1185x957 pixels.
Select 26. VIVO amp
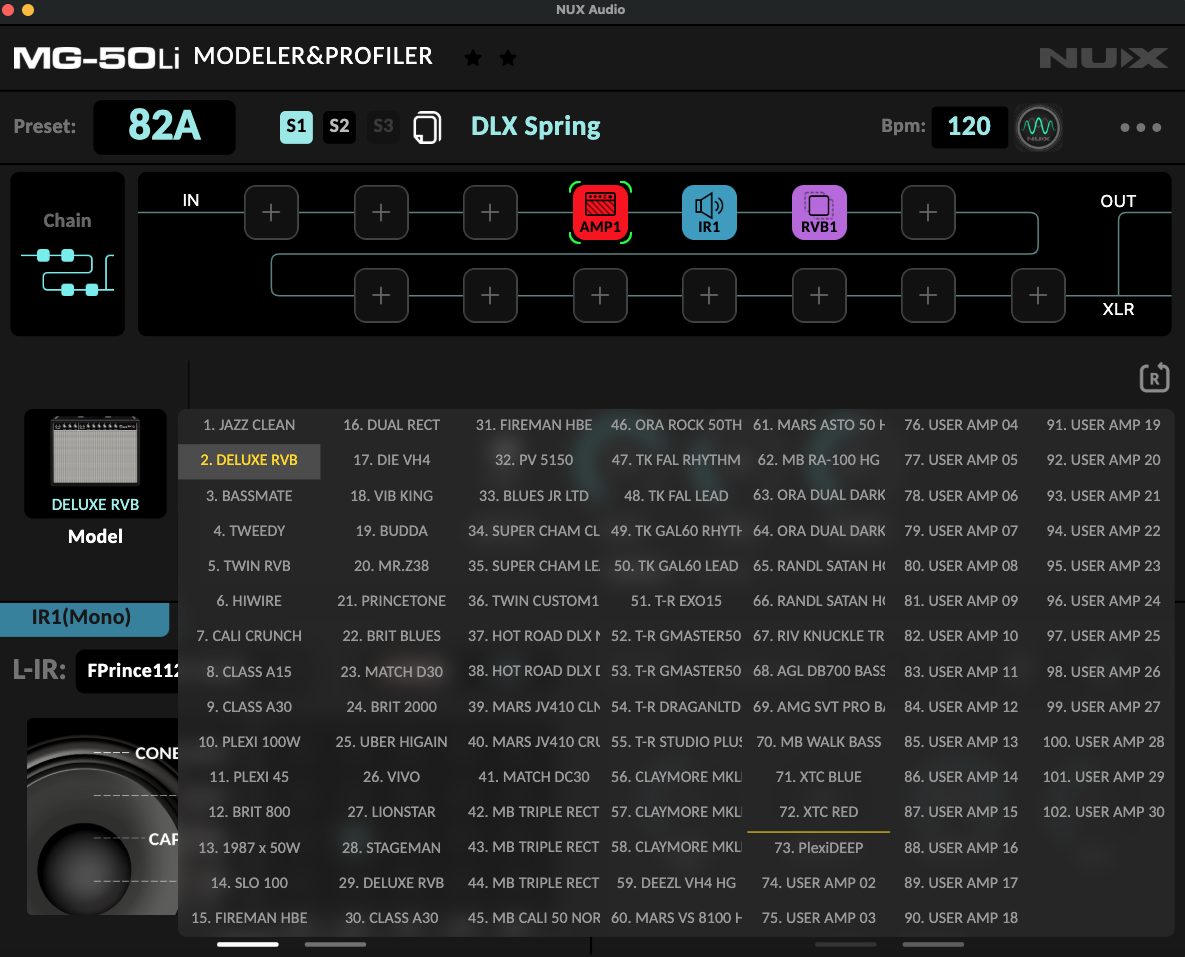pyautogui.click(x=391, y=777)
